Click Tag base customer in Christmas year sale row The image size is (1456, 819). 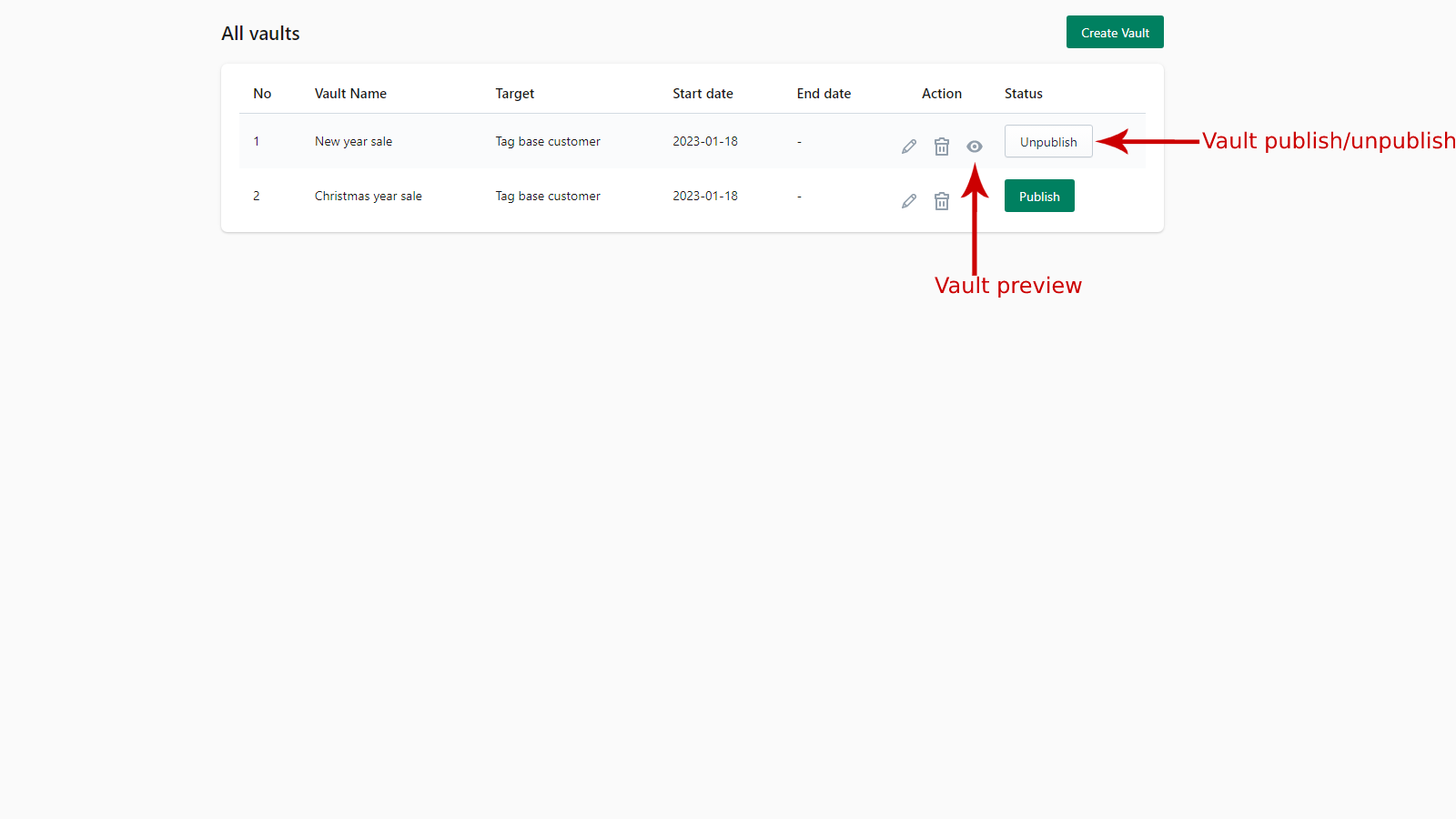tap(548, 197)
